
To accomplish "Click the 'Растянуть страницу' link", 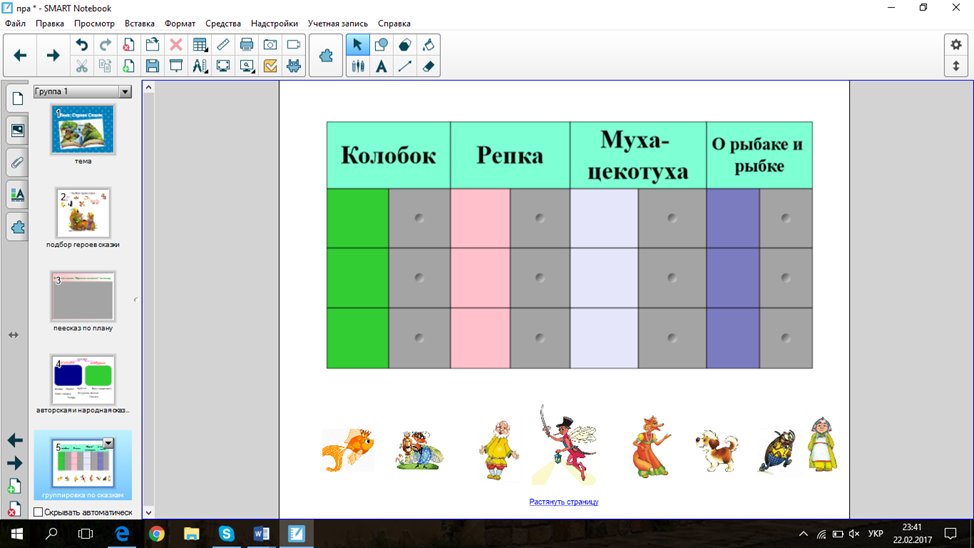I will coord(563,502).
